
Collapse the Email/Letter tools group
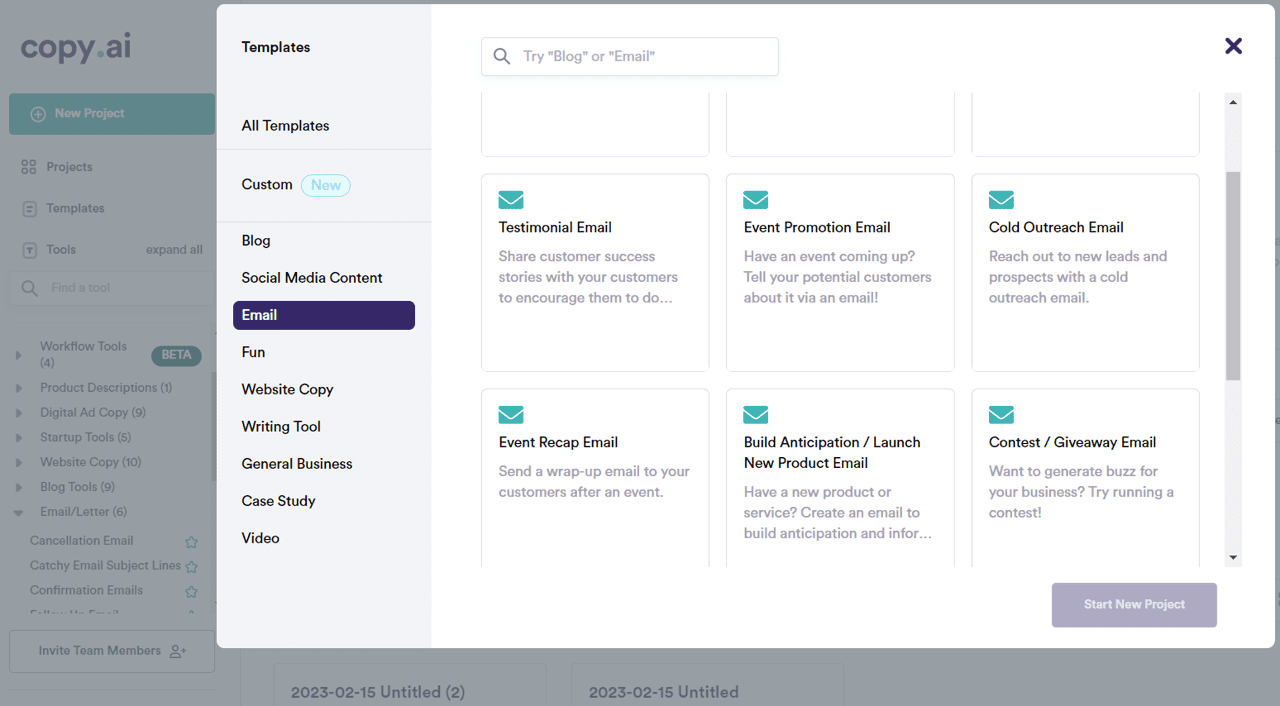(x=18, y=513)
